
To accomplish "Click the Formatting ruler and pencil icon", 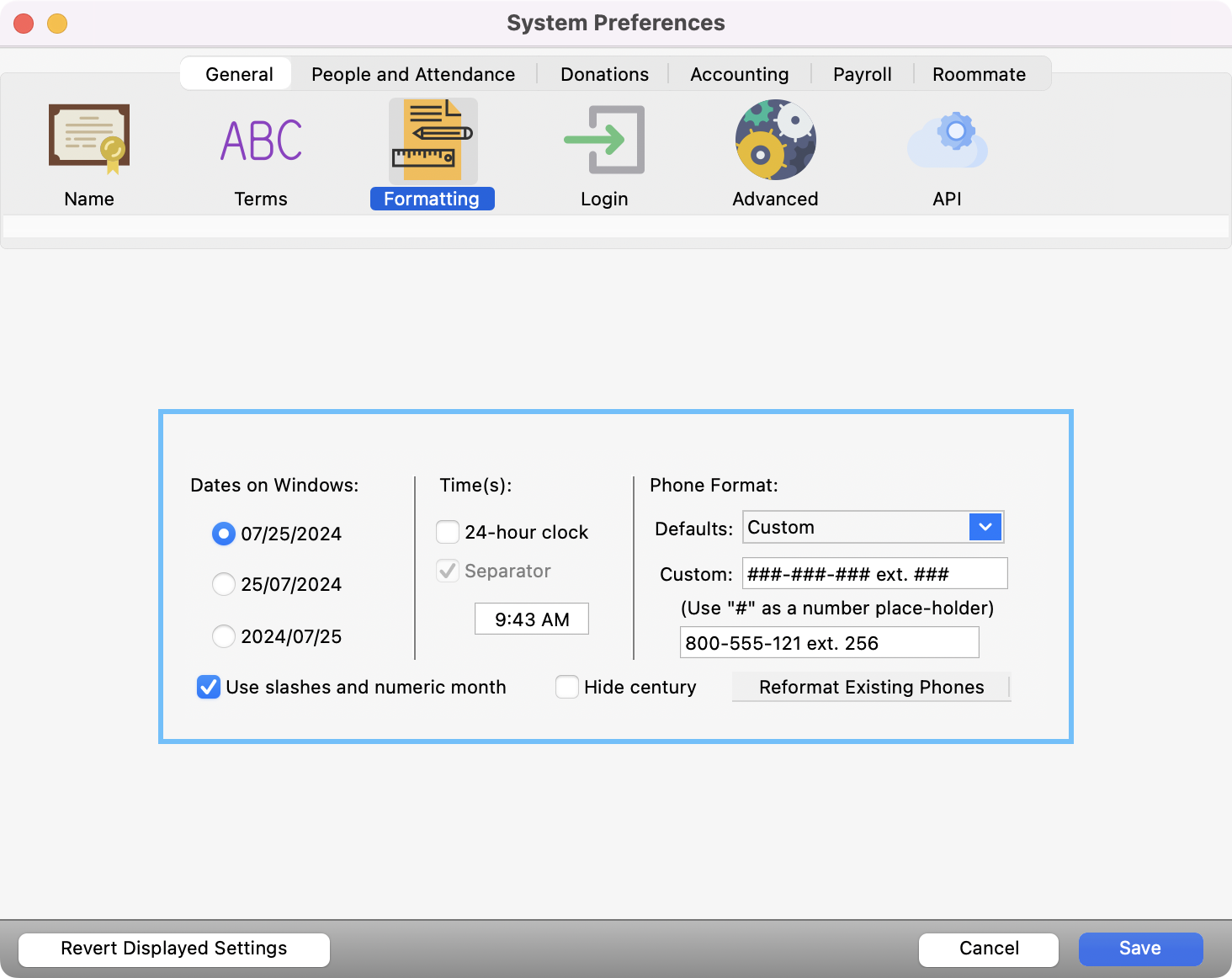I will pyautogui.click(x=433, y=140).
